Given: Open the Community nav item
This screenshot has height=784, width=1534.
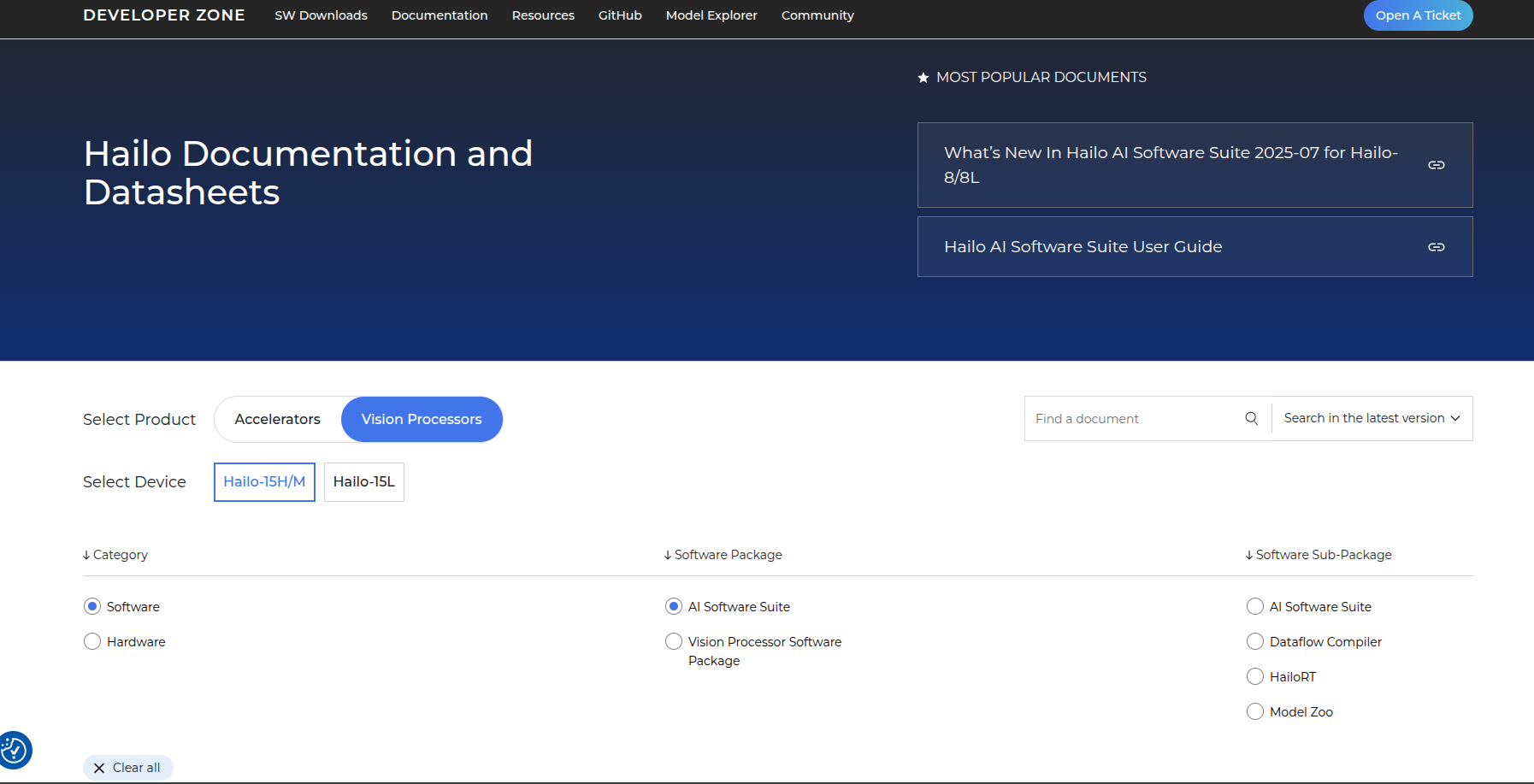Looking at the screenshot, I should (817, 15).
